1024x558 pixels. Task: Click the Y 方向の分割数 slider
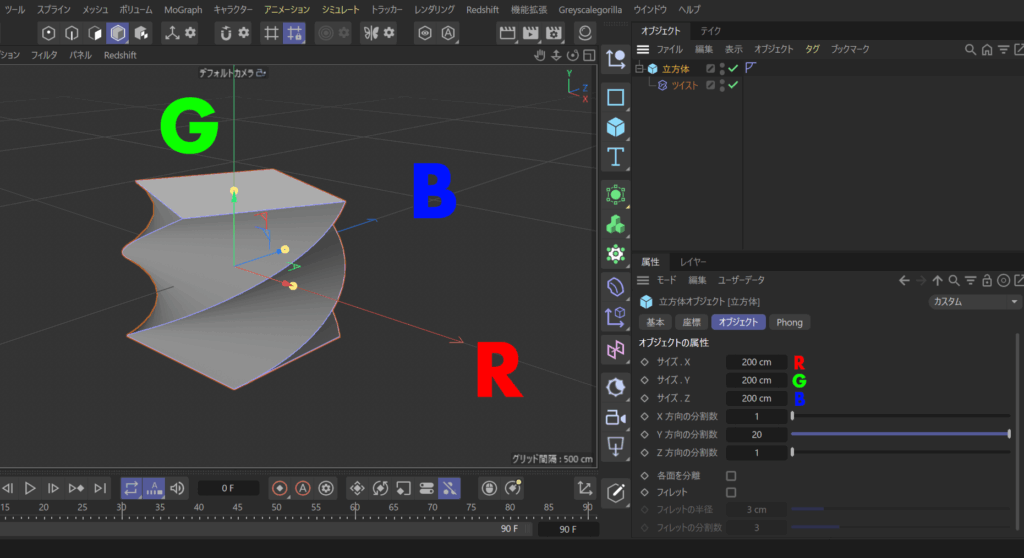(x=900, y=434)
